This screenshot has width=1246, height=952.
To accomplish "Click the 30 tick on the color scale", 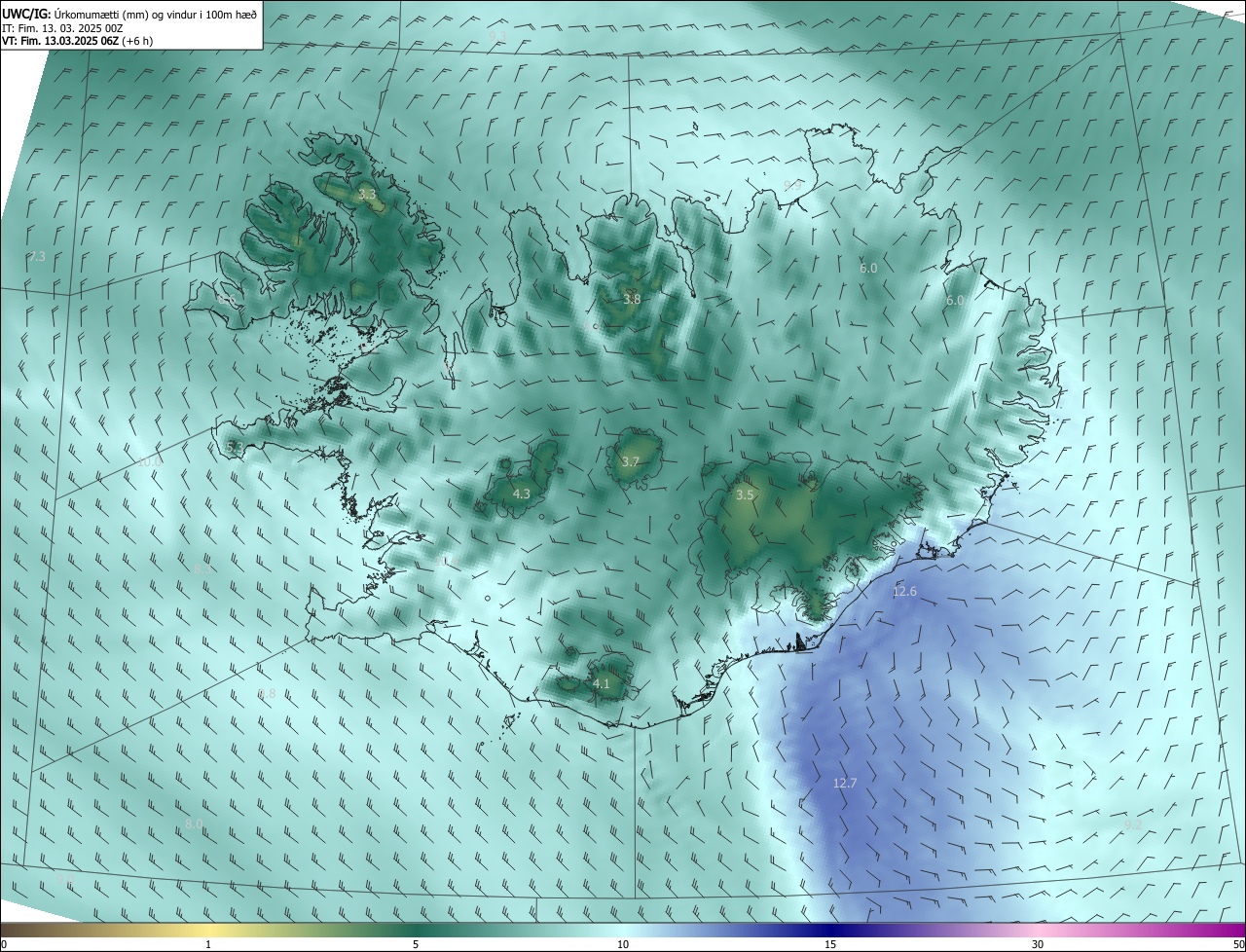I will (1038, 944).
